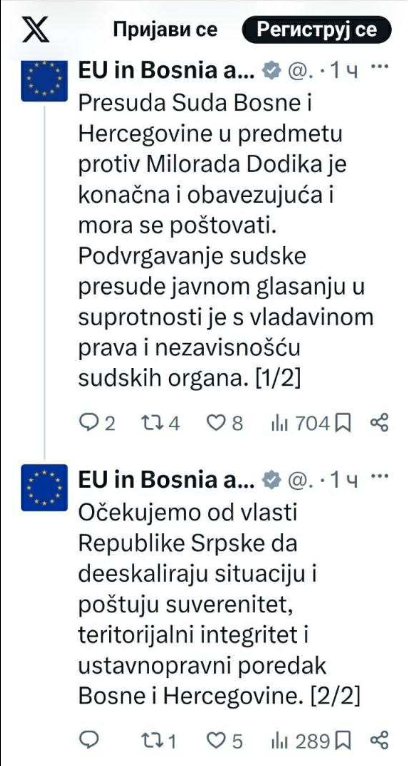Share the second tweet via share icon
The image size is (408, 766).
(x=380, y=741)
